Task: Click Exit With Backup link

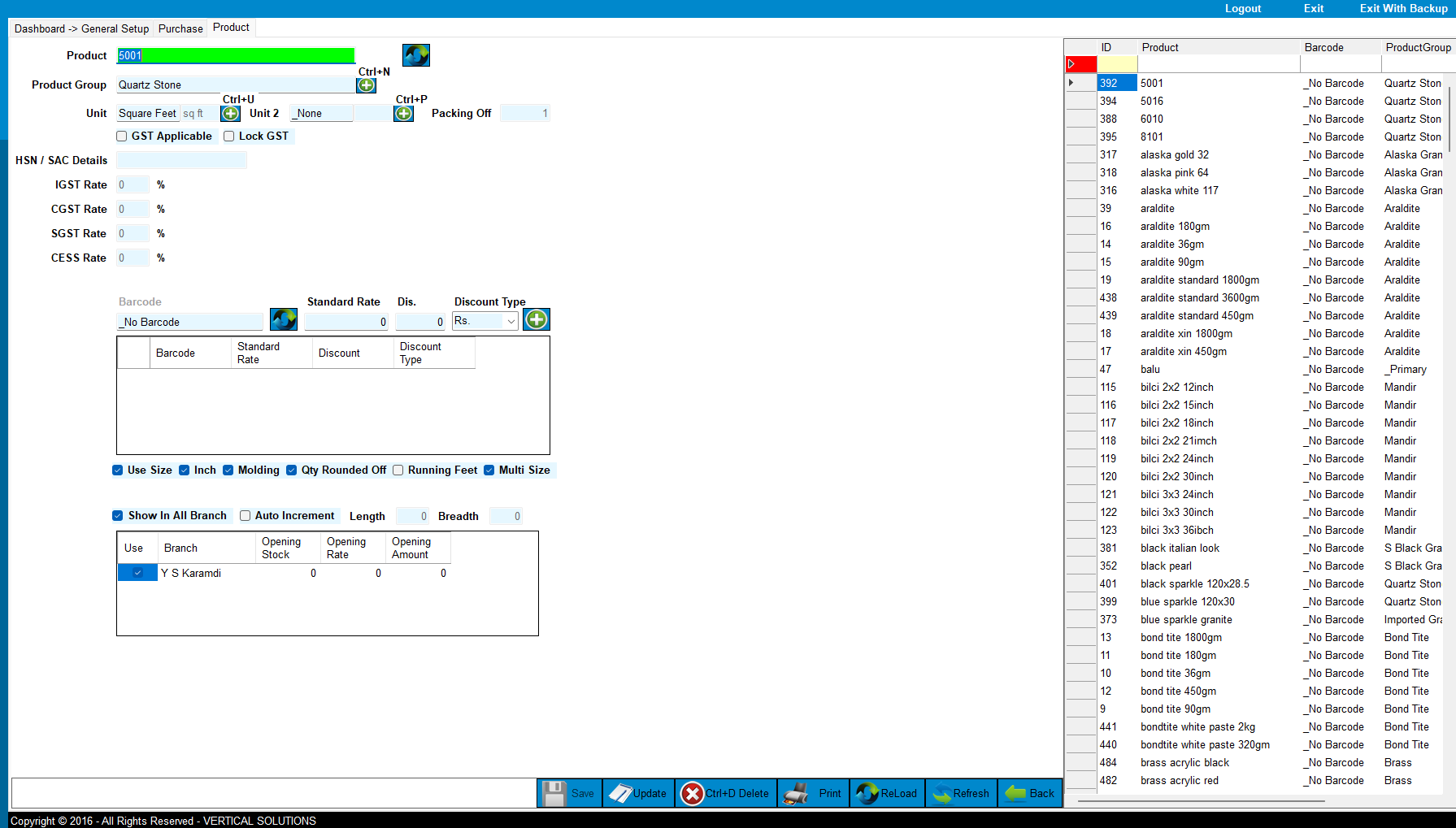Action: point(1403,8)
